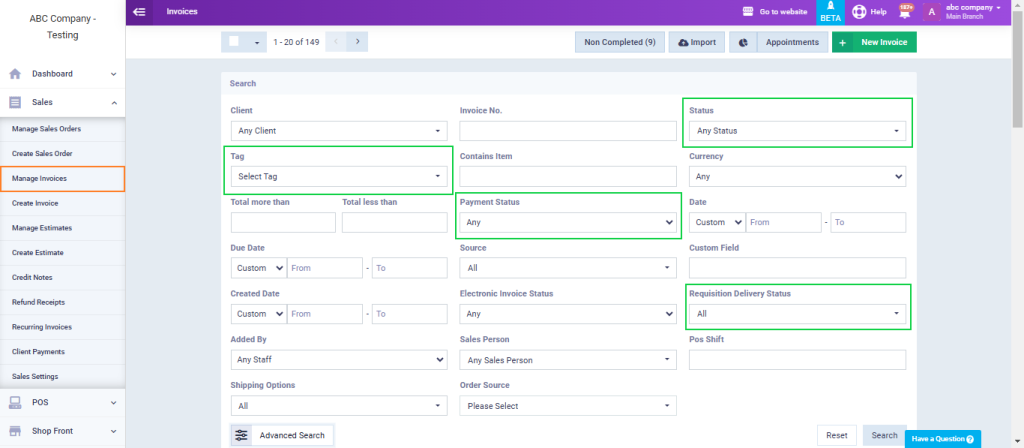Image resolution: width=1024 pixels, height=448 pixels.
Task: Expand the Shop Front menu chevron
Action: [114, 432]
